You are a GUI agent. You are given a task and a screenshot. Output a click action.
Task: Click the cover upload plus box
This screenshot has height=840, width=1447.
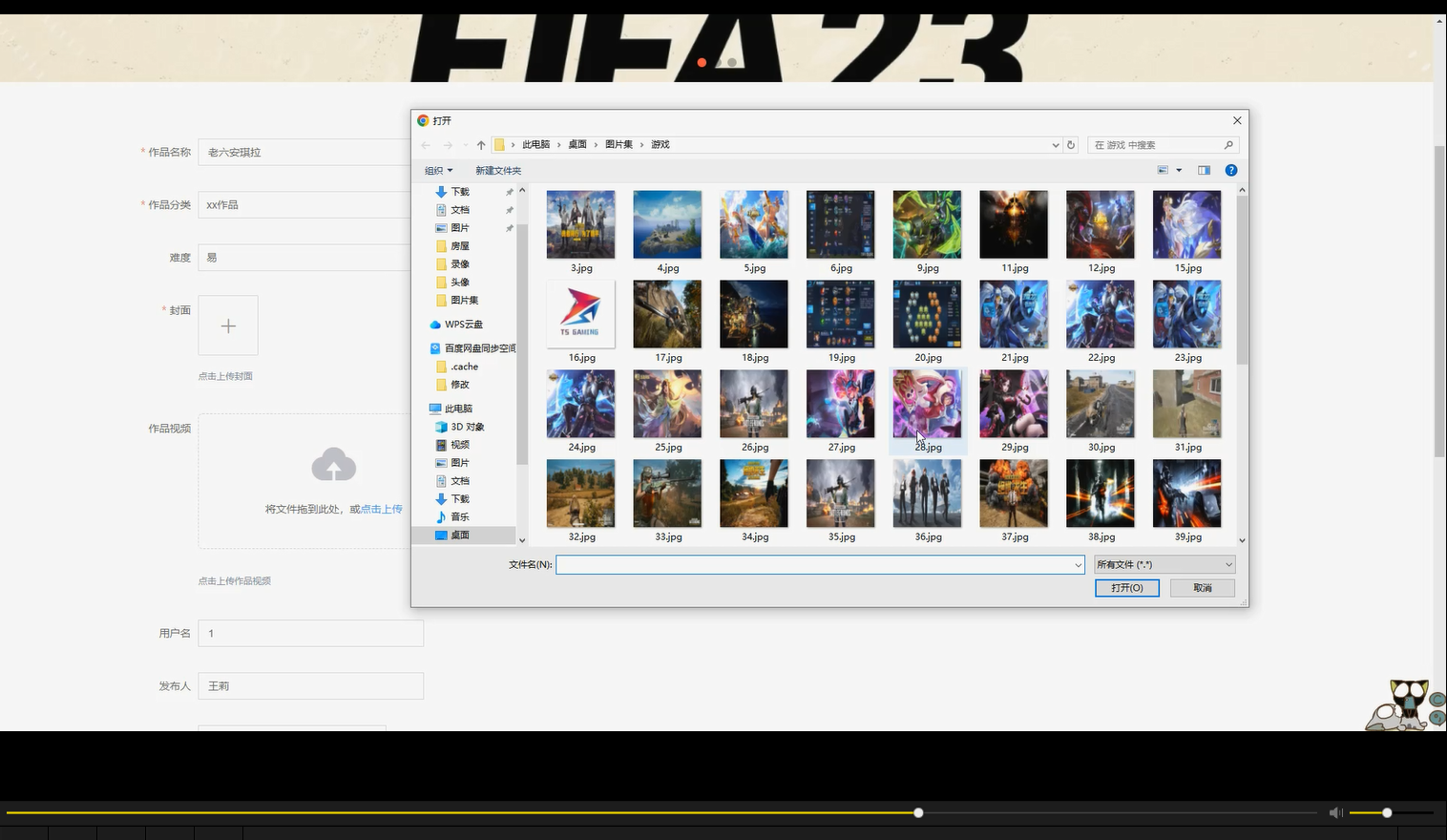tap(228, 325)
